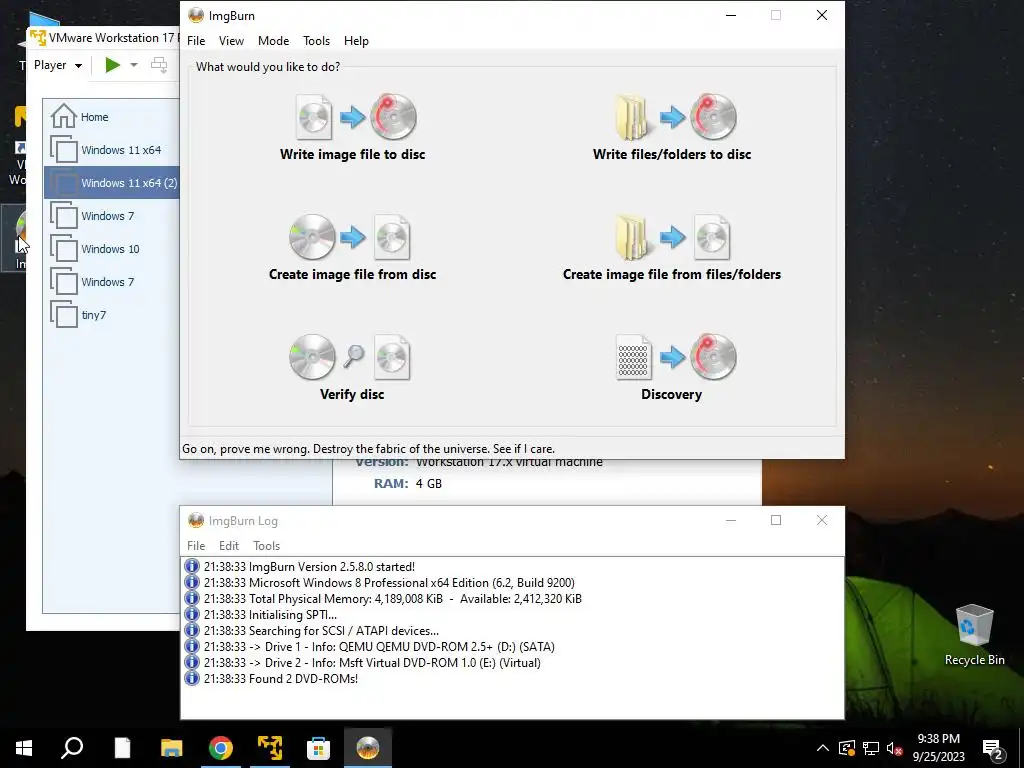The height and width of the screenshot is (768, 1024).
Task: Open Tools menu in ImgBurn Log window
Action: tap(266, 545)
